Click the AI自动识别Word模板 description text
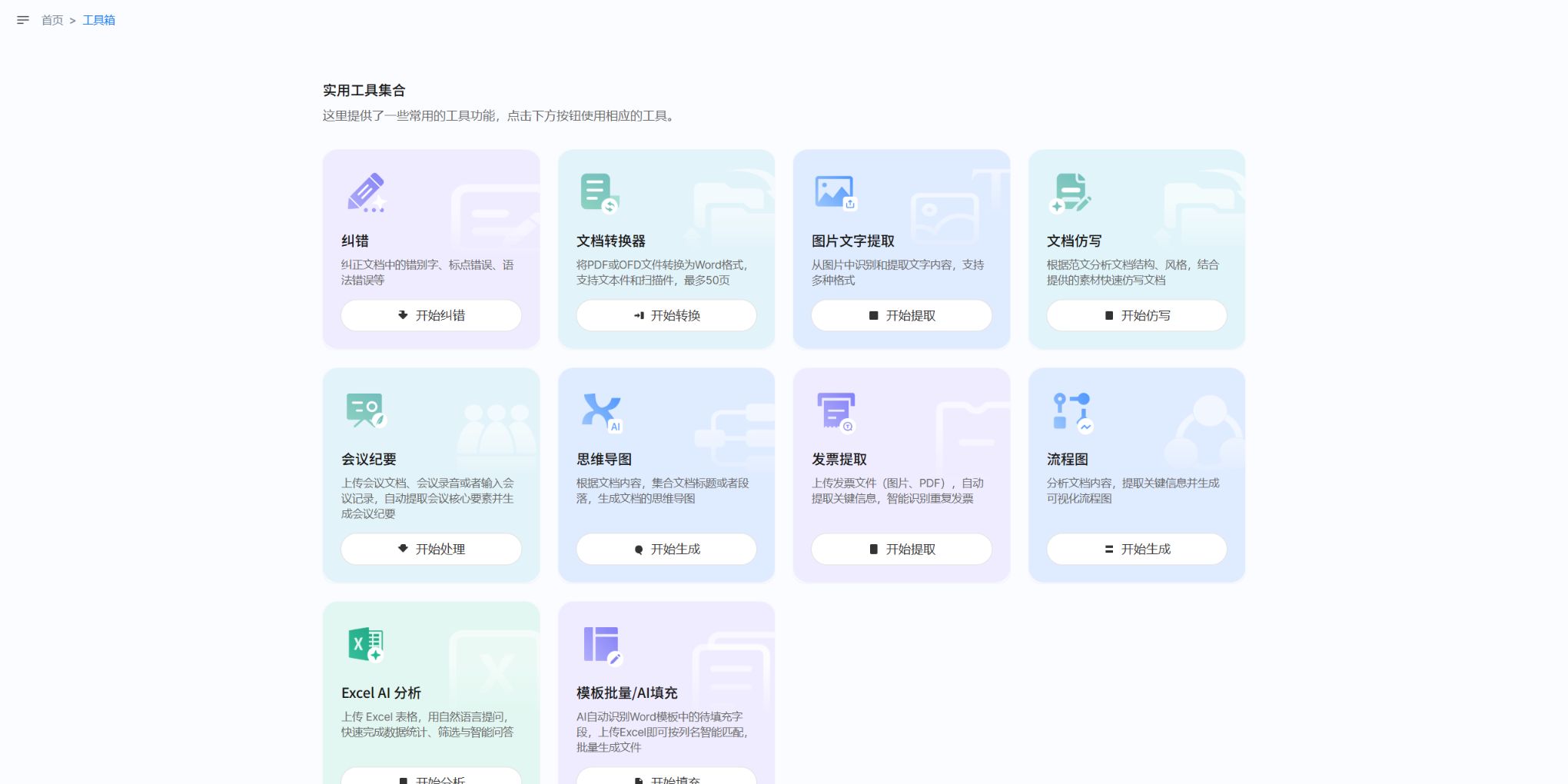The height and width of the screenshot is (784, 1568). [663, 732]
